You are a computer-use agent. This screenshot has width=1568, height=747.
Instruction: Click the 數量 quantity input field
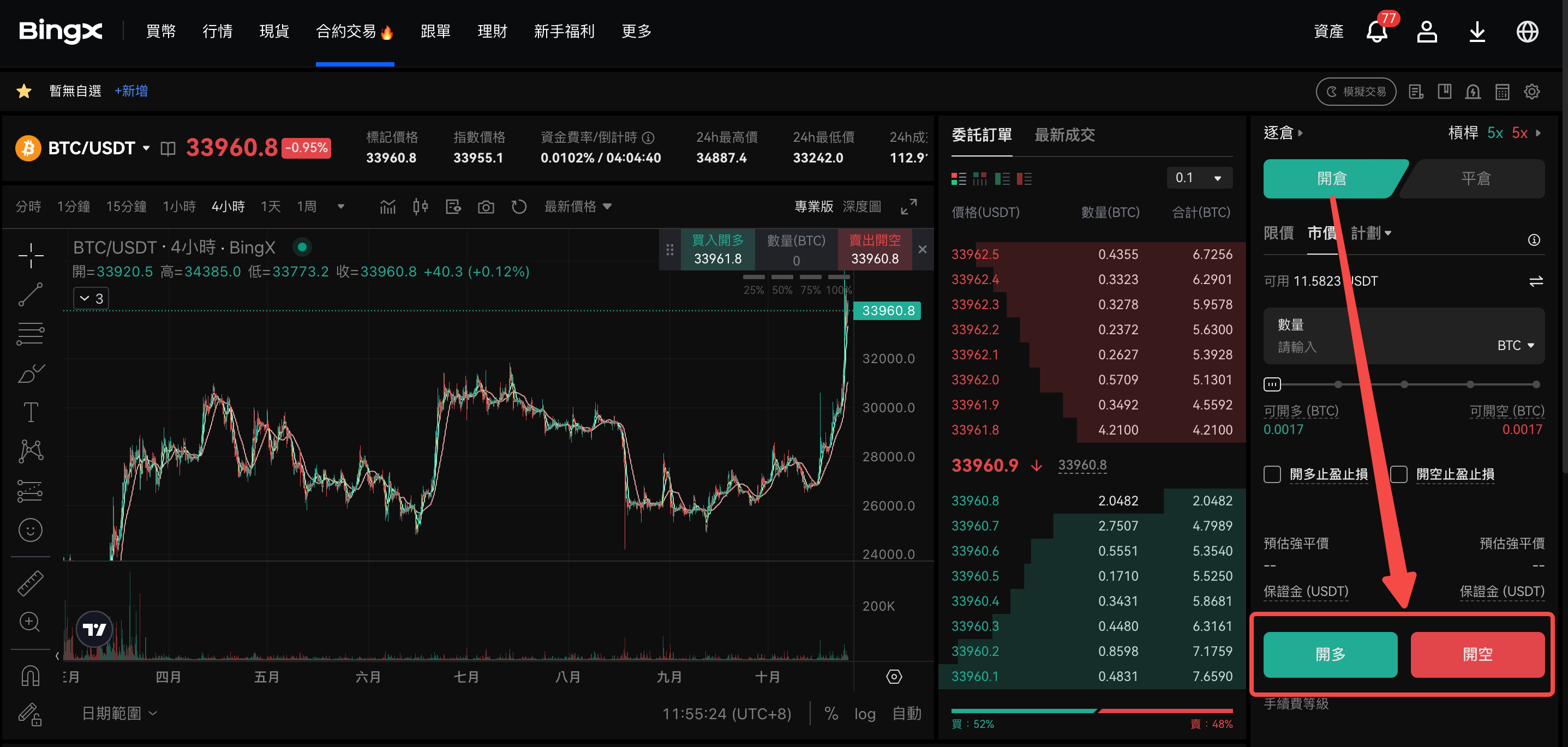1404,336
